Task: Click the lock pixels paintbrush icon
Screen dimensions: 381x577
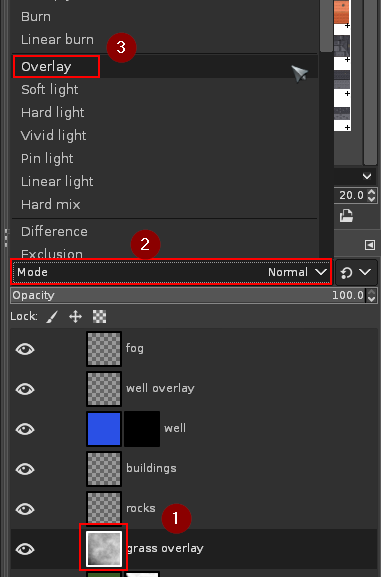Action: coord(53,316)
